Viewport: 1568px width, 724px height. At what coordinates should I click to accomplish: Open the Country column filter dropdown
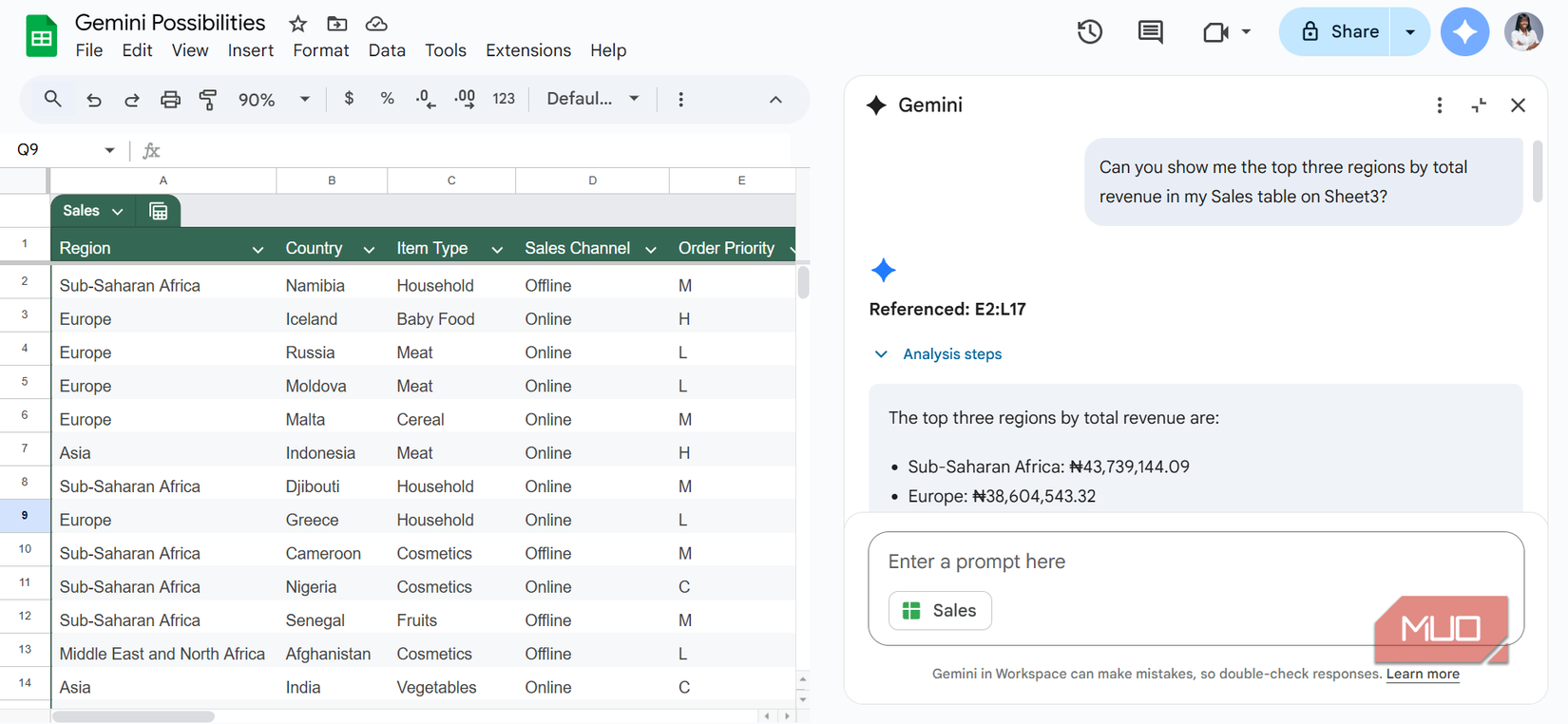[x=369, y=249]
